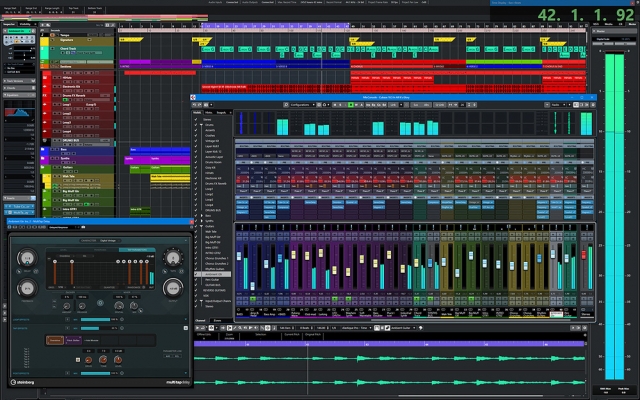
Task: Click the sync icon between Ducker and Spatial knobs
Action: point(100,303)
